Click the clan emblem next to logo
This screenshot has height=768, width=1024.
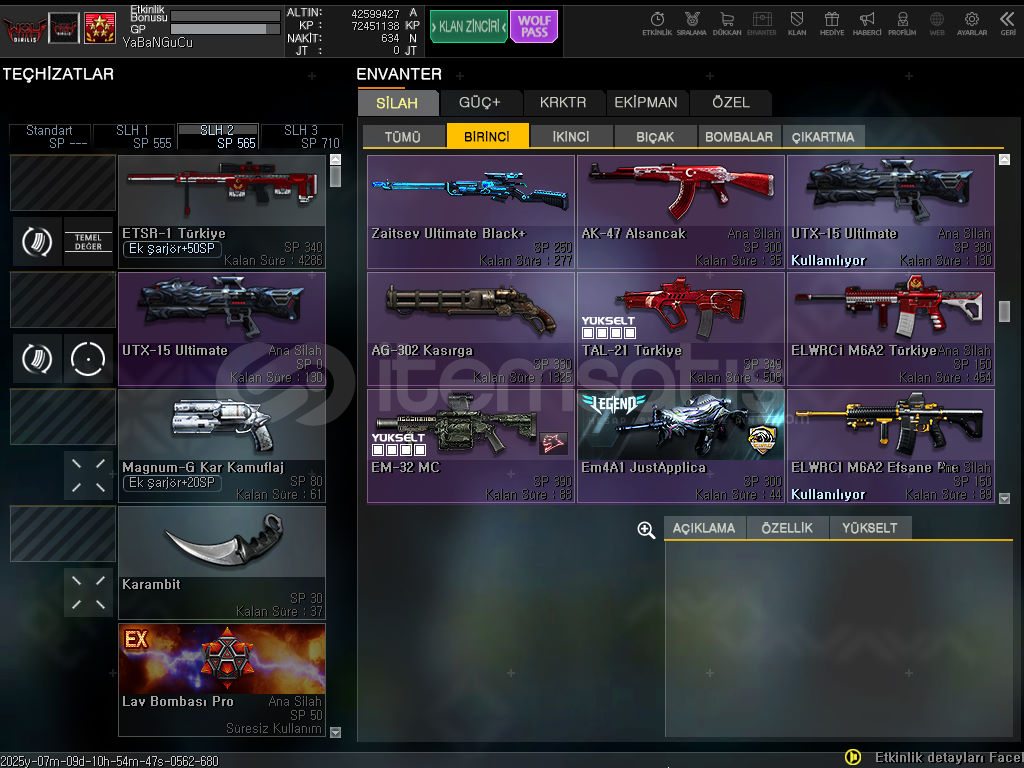click(x=64, y=27)
